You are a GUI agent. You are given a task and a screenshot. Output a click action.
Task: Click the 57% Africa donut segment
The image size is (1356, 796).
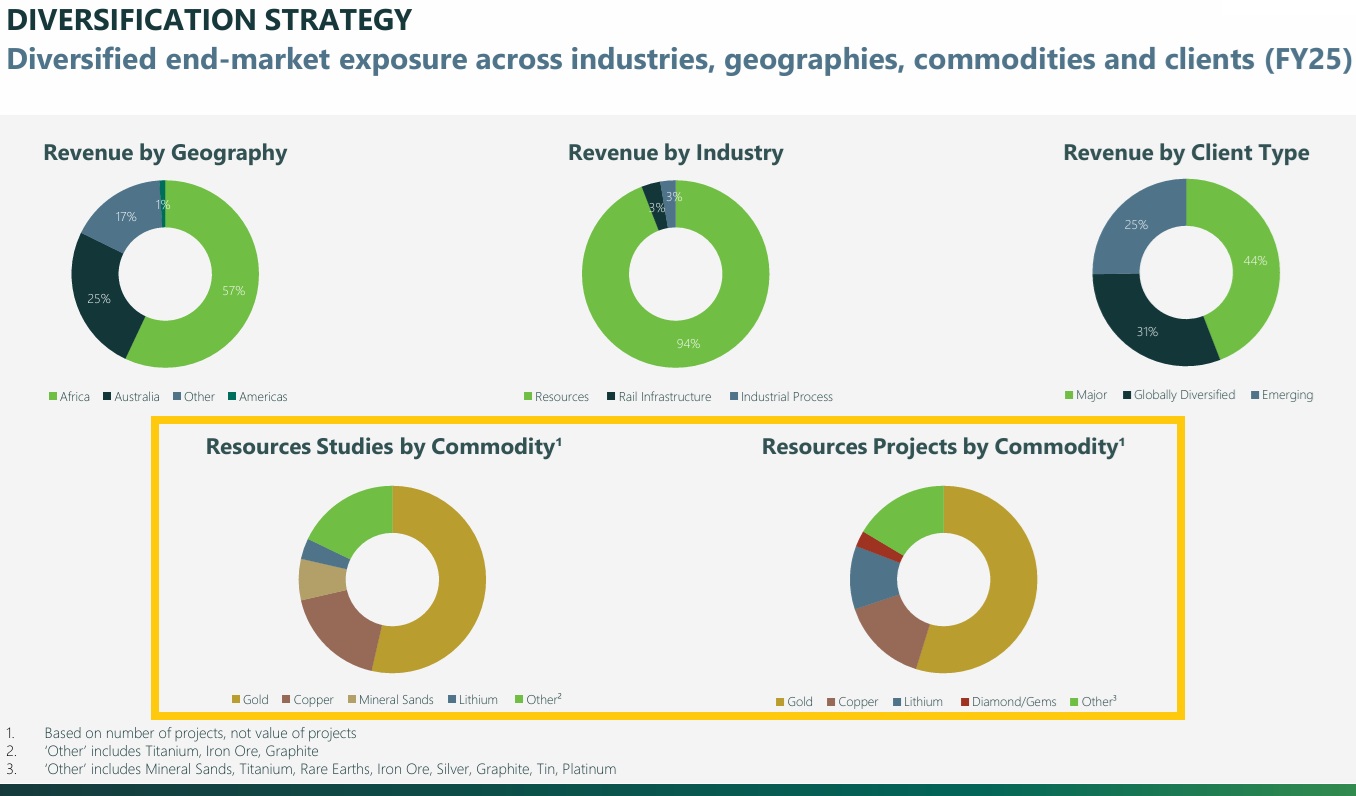click(x=234, y=291)
